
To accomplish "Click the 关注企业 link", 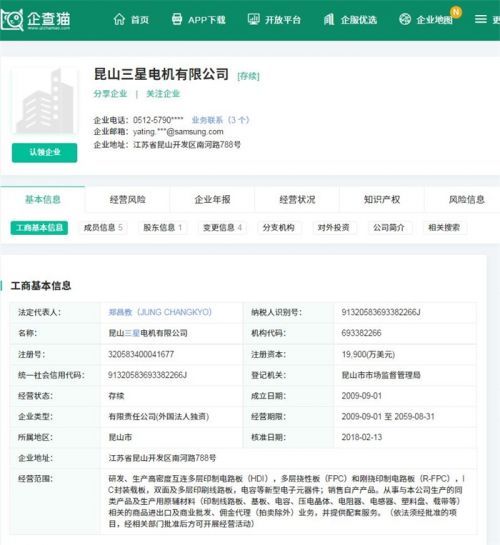I will (163, 94).
